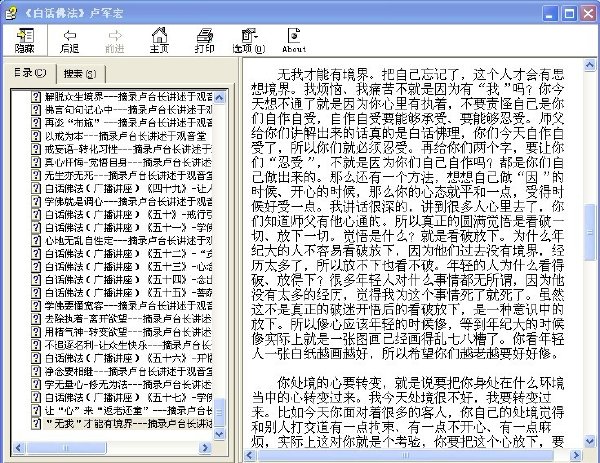
Task: Open topic 佛言句句记心中 in contents tree
Action: [128, 109]
